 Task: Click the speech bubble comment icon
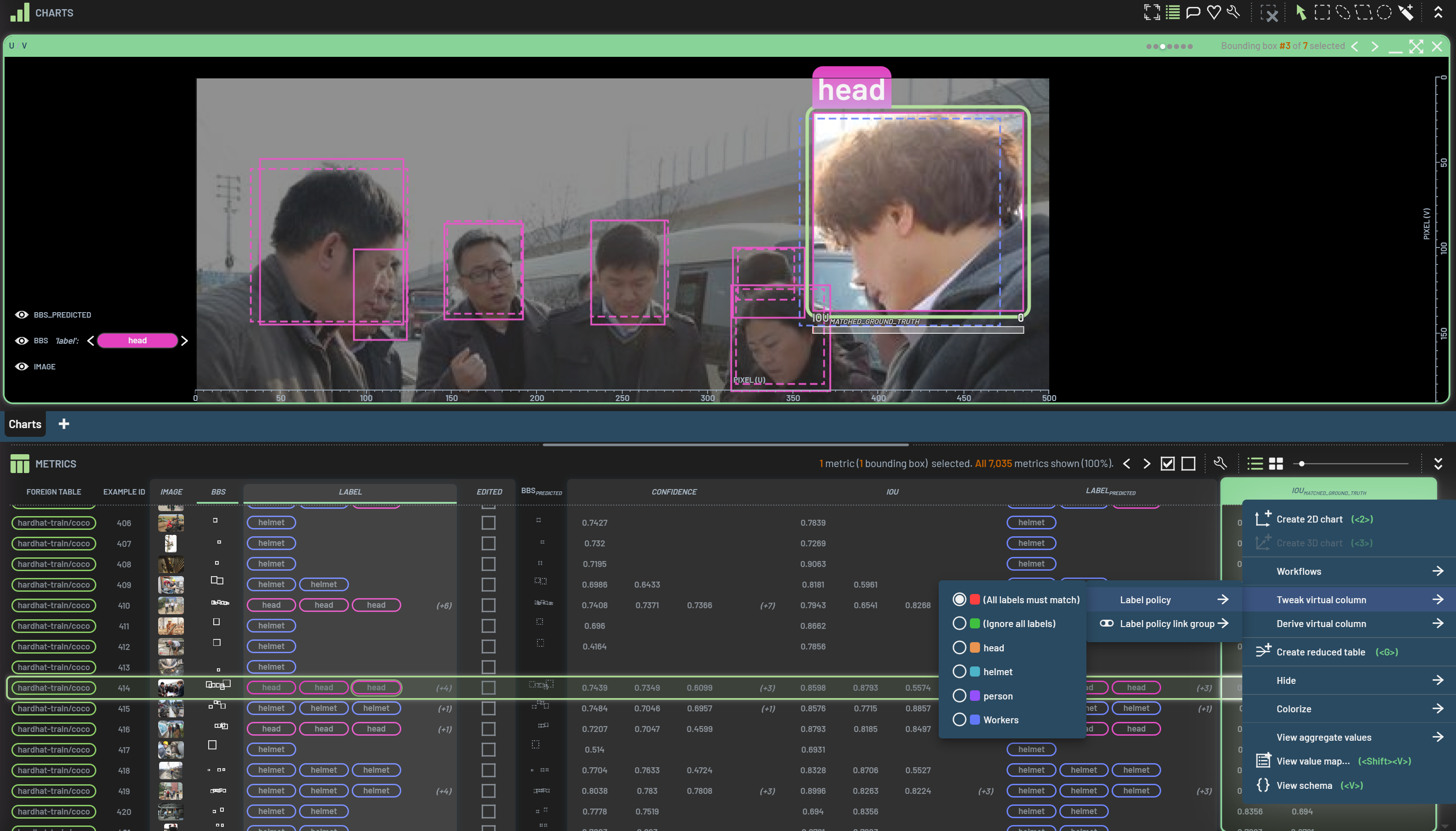pyautogui.click(x=1193, y=12)
